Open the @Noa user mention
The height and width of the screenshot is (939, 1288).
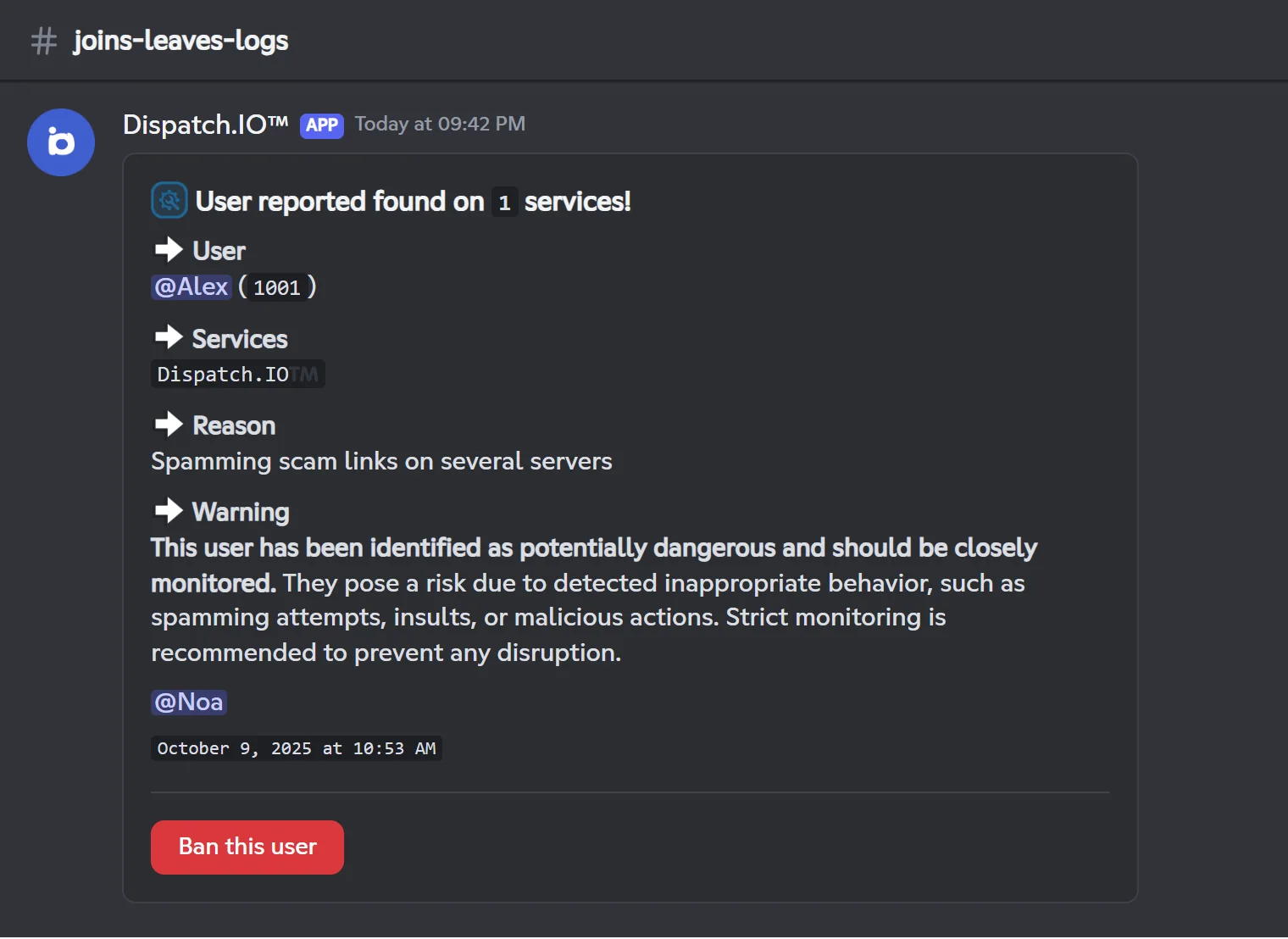point(189,703)
